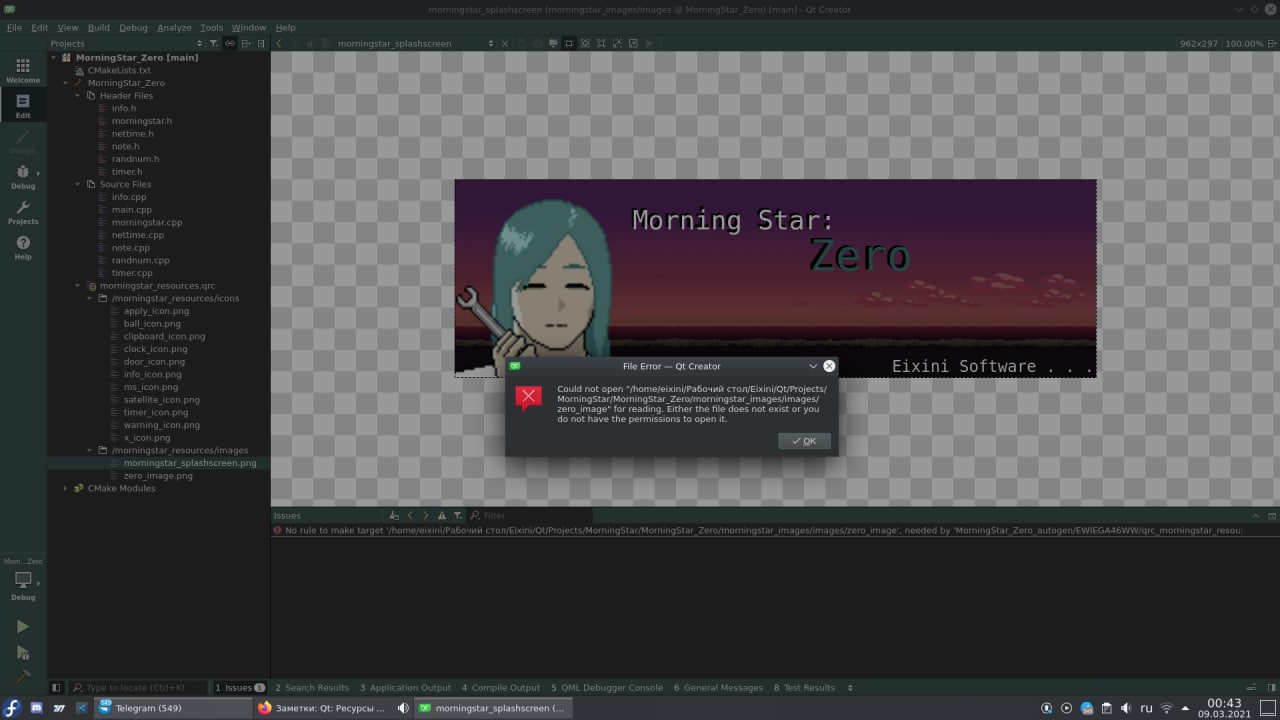Click OK in File Error dialog
This screenshot has width=1280, height=720.
(804, 441)
